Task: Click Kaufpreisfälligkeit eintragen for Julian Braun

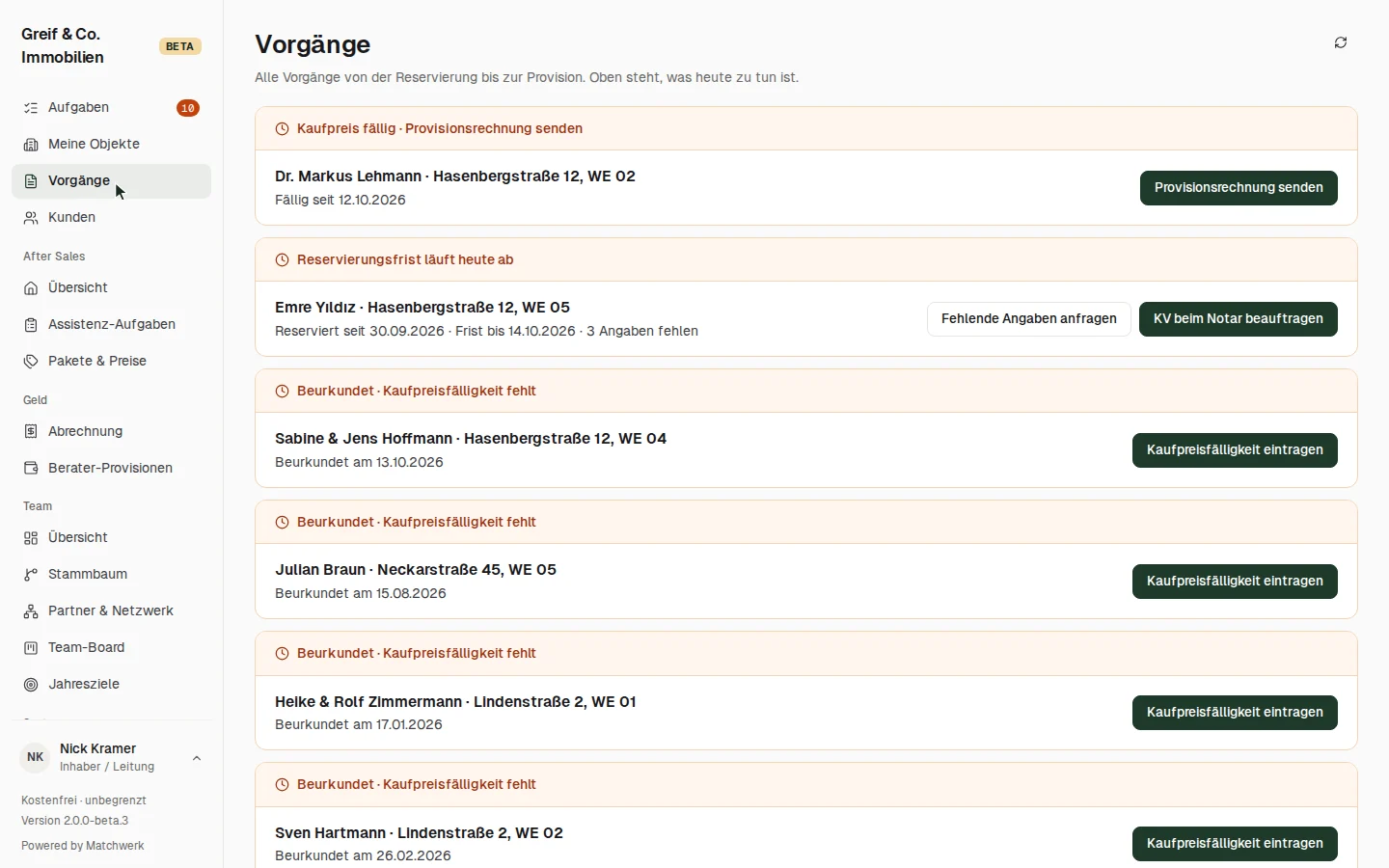Action: point(1235,582)
